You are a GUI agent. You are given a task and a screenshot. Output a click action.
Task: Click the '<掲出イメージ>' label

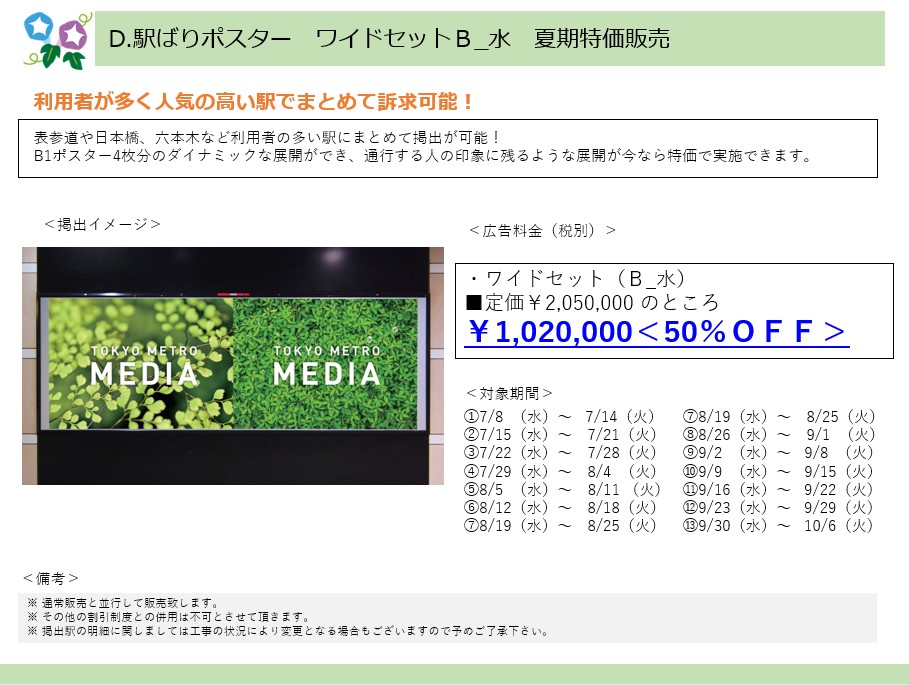click(x=102, y=224)
